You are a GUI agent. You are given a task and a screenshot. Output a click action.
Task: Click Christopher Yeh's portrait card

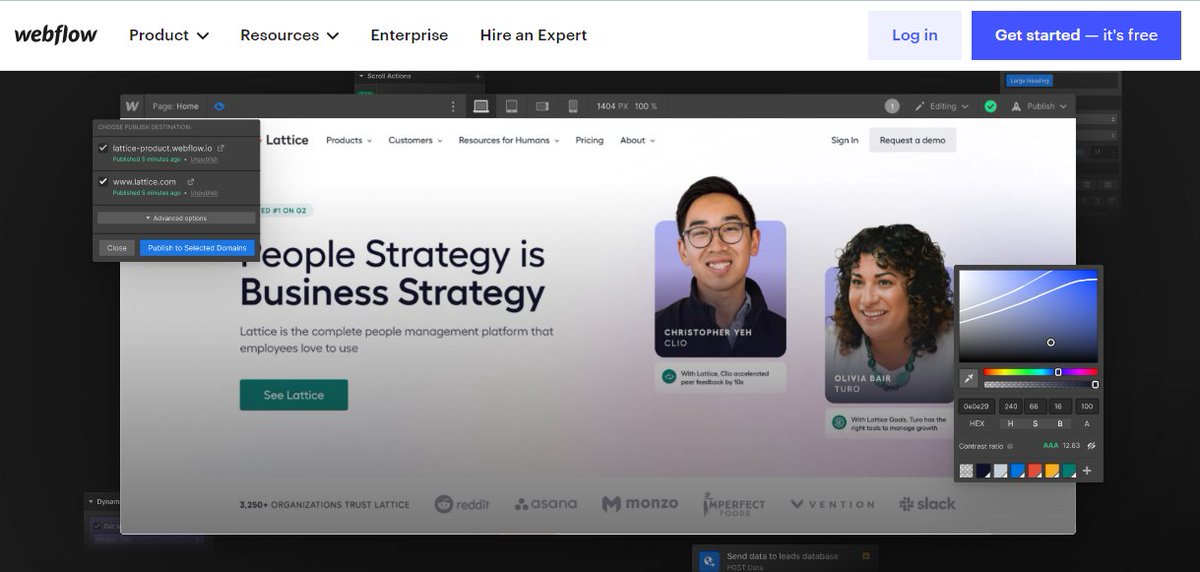pos(720,266)
